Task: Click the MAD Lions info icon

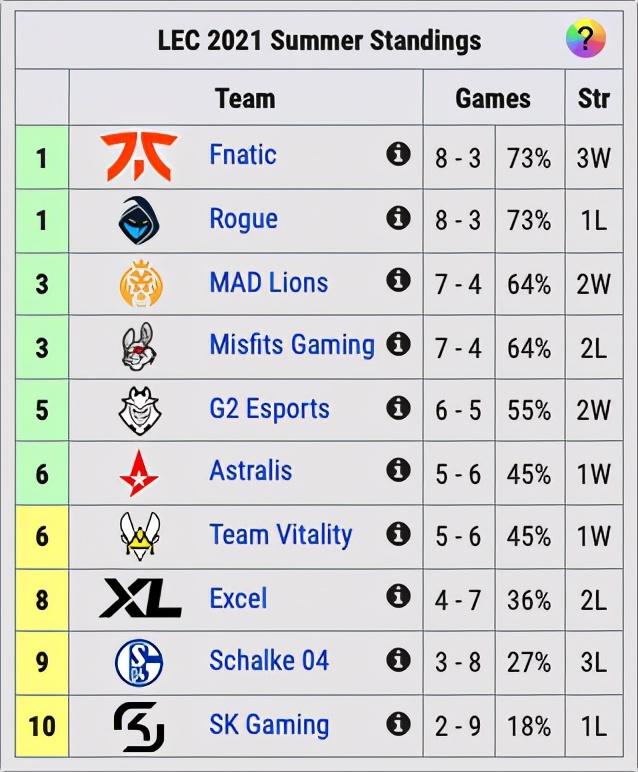Action: pyautogui.click(x=398, y=281)
